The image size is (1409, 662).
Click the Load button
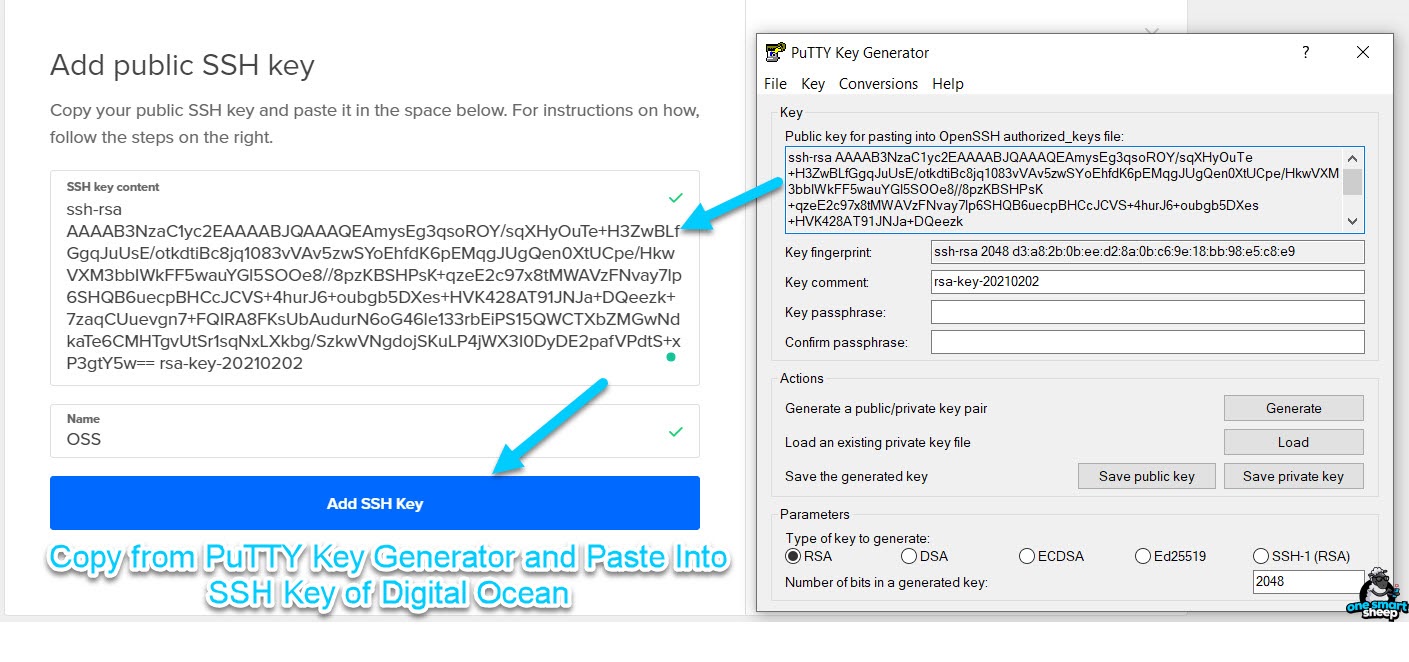[x=1293, y=442]
